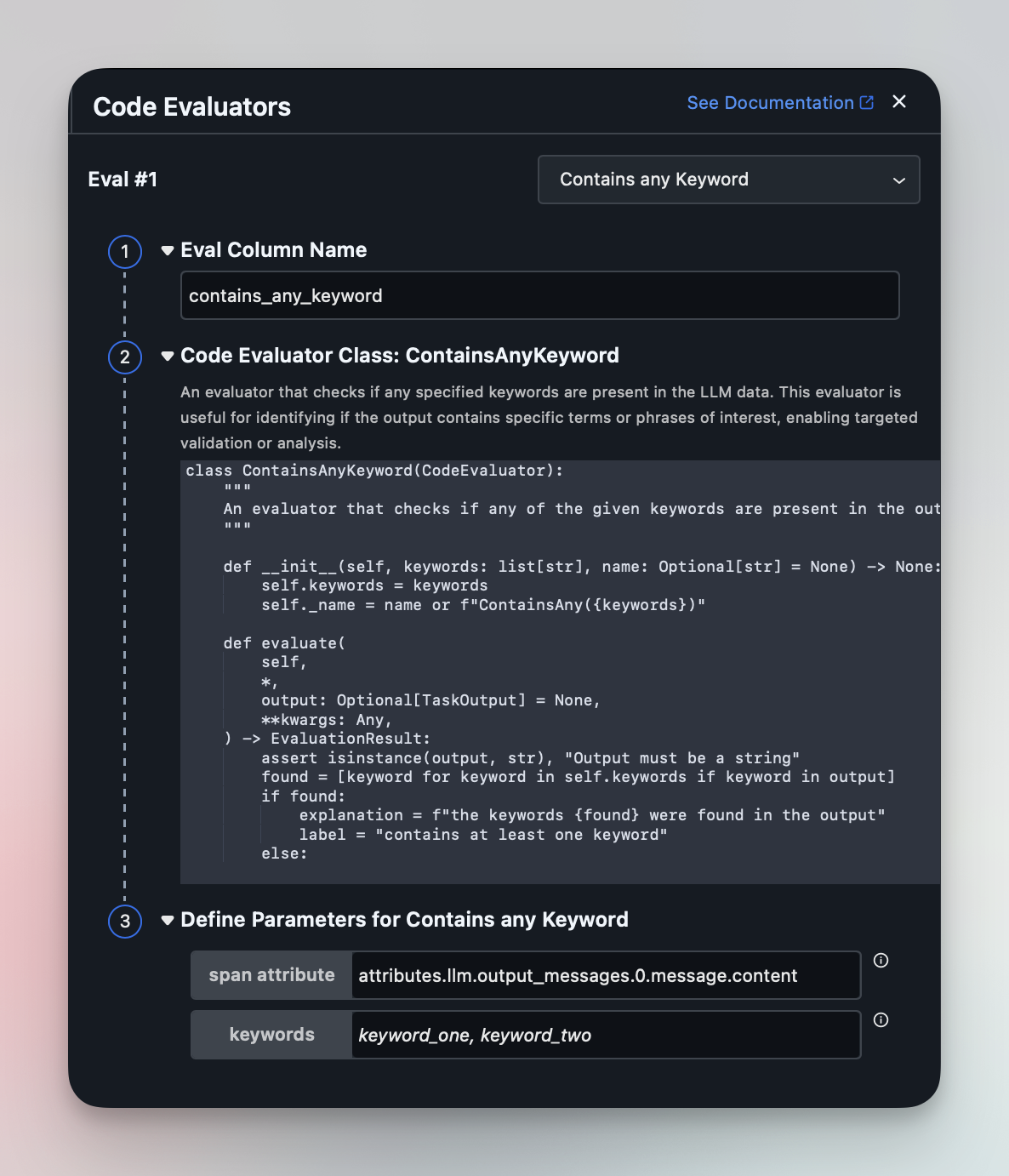Focus the contains_any_keyword column name field
The height and width of the screenshot is (1176, 1009).
point(539,296)
